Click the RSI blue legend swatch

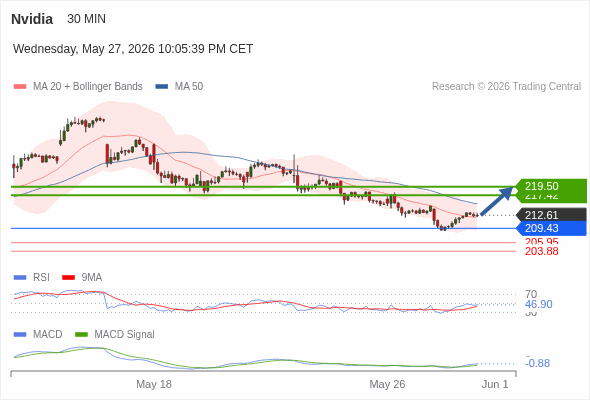coord(20,278)
